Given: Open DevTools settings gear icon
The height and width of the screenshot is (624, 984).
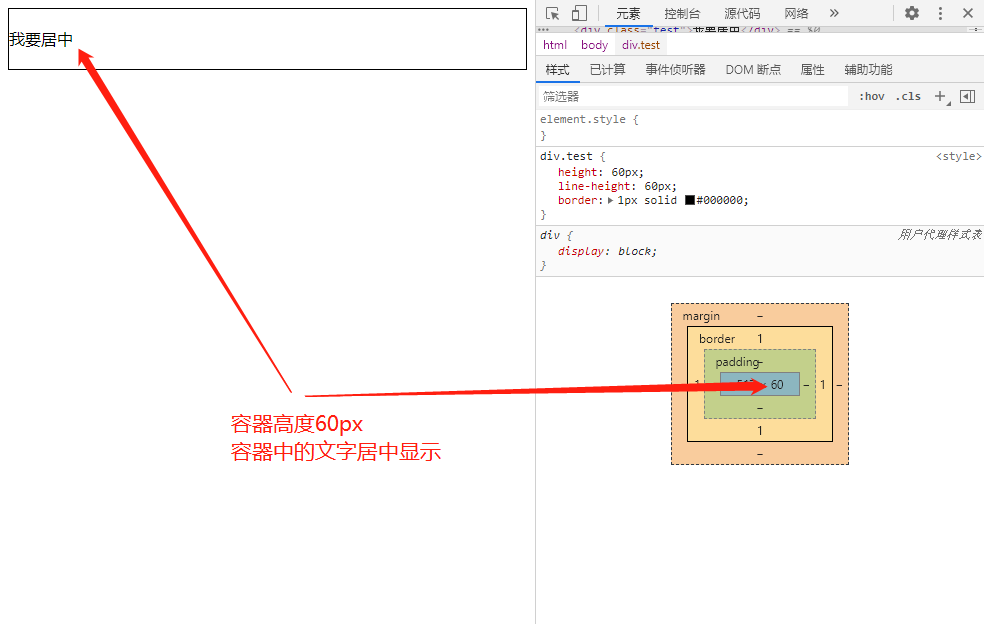Looking at the screenshot, I should [x=912, y=12].
